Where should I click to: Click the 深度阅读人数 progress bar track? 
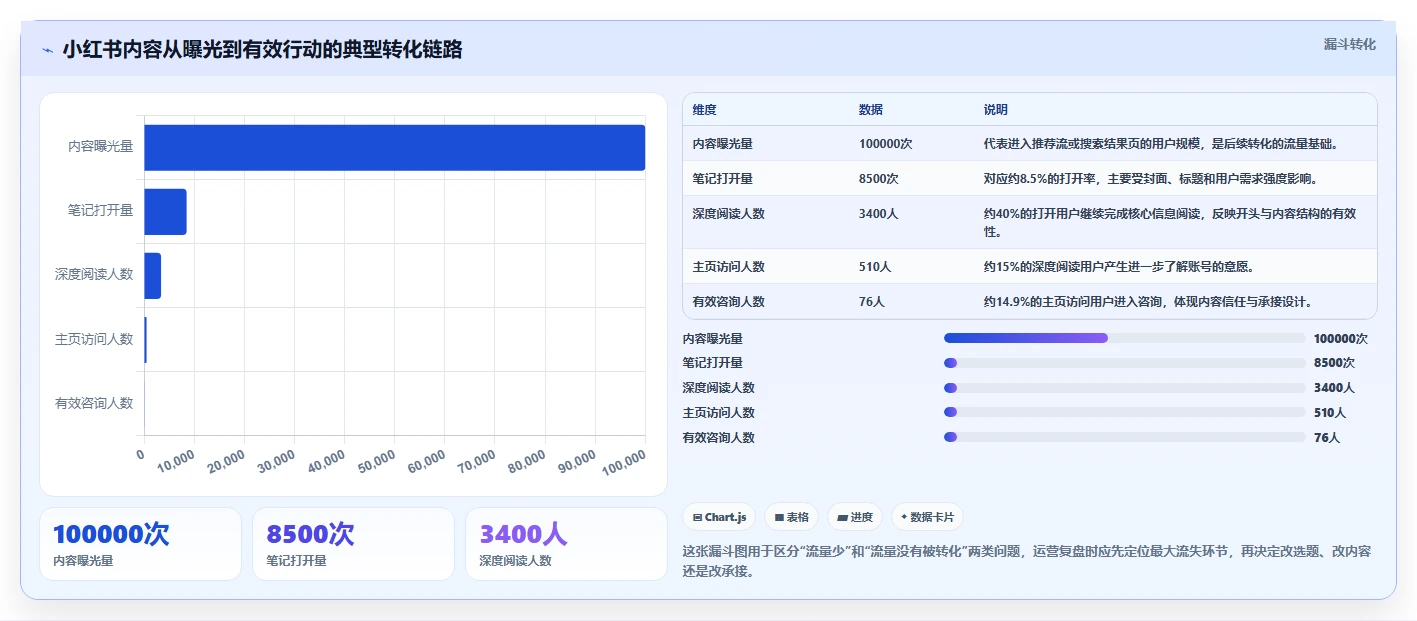[1125, 388]
